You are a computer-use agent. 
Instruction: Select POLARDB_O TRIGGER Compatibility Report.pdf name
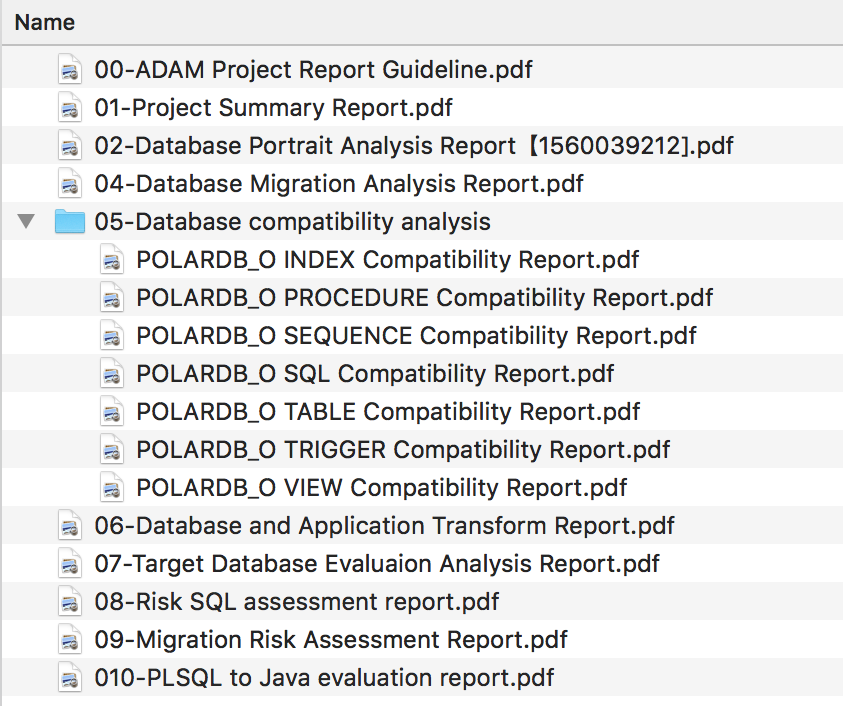(403, 450)
